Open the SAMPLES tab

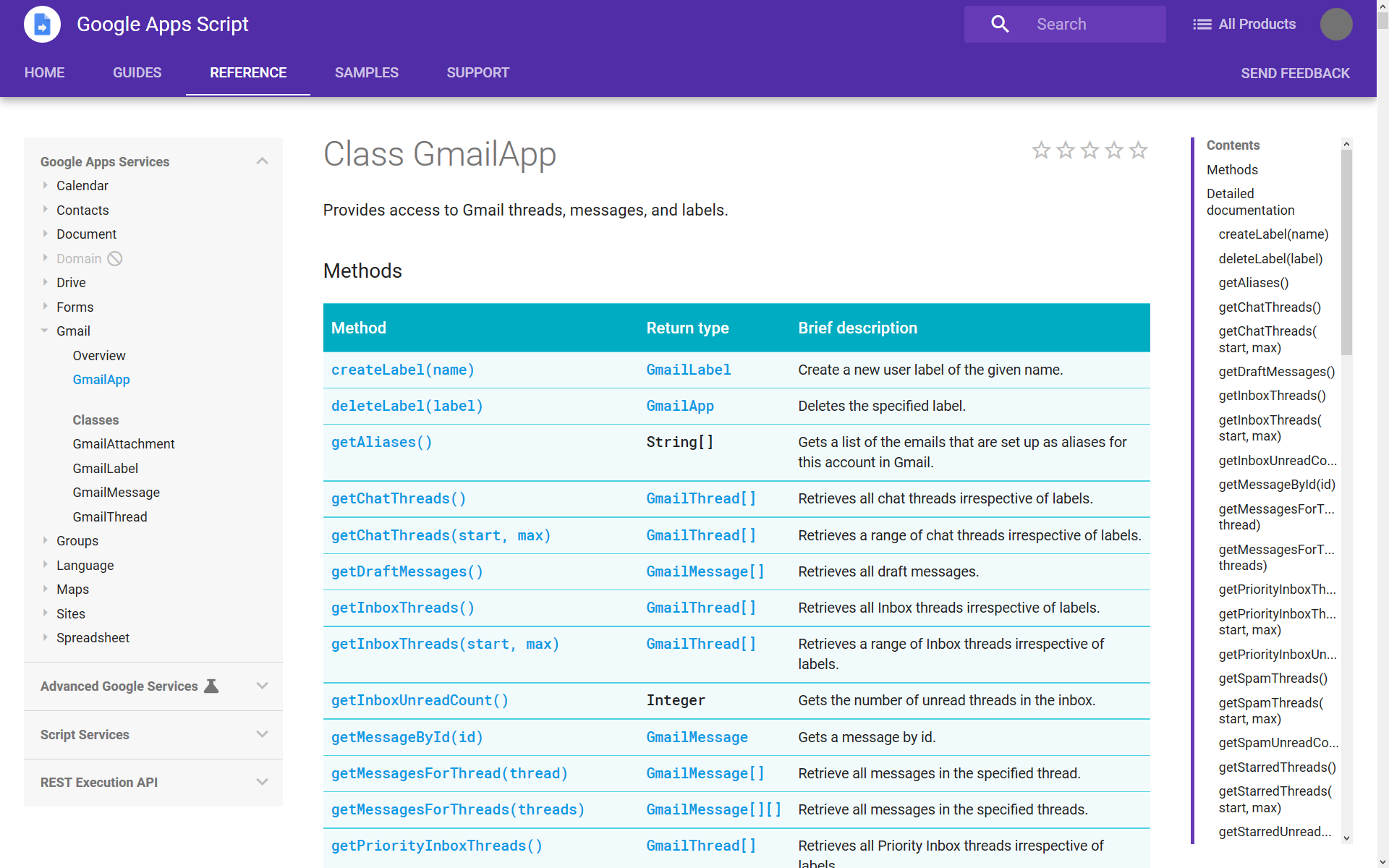(367, 72)
